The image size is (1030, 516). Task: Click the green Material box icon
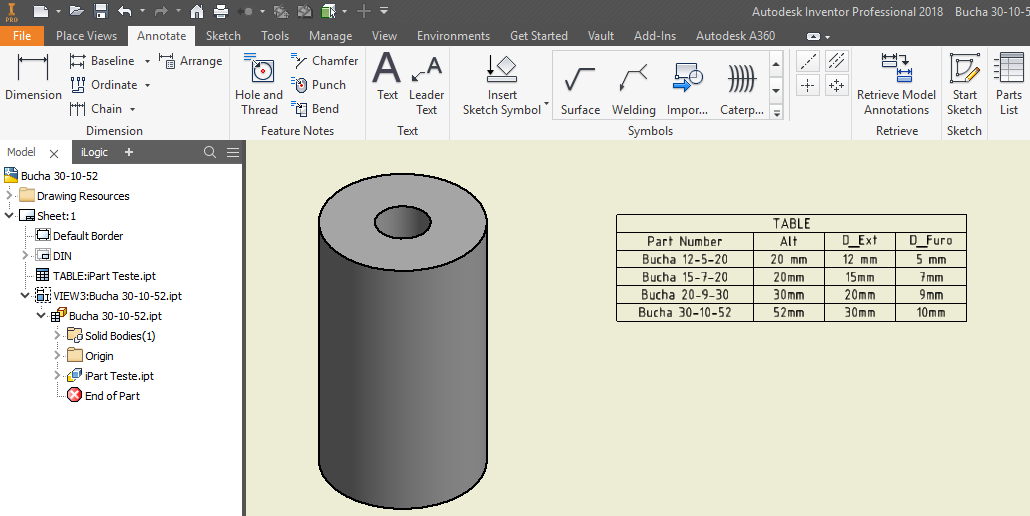(328, 11)
